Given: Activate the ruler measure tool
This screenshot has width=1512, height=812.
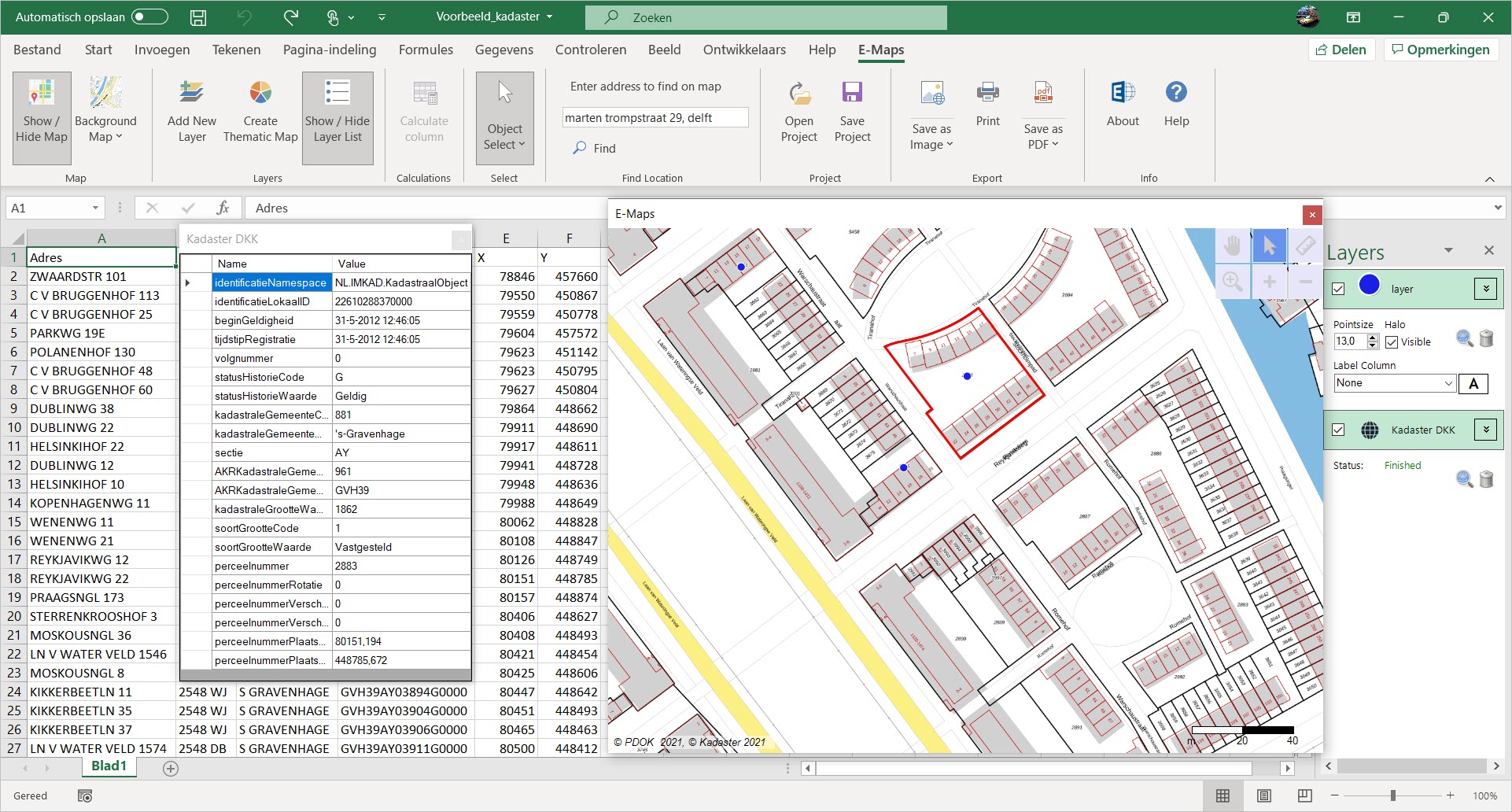Looking at the screenshot, I should pyautogui.click(x=1306, y=245).
